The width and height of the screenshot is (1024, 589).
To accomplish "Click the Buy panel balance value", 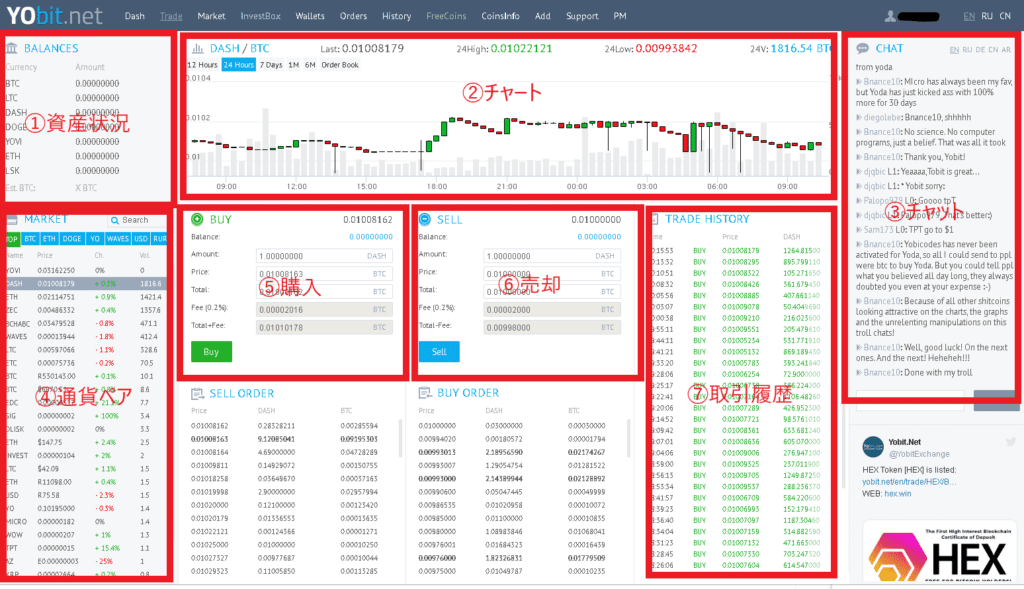I will click(371, 237).
